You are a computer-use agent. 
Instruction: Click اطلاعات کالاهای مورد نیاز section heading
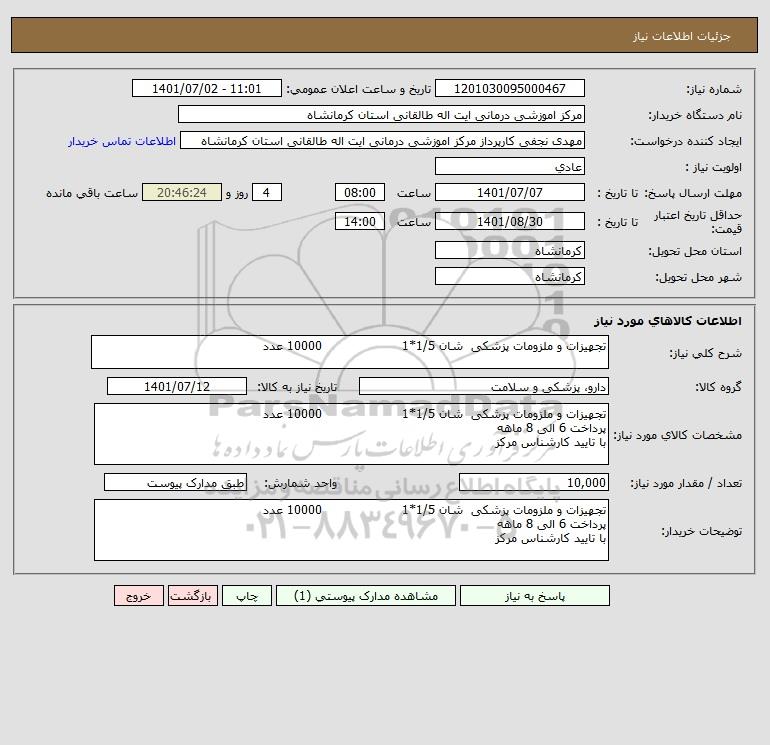point(668,321)
